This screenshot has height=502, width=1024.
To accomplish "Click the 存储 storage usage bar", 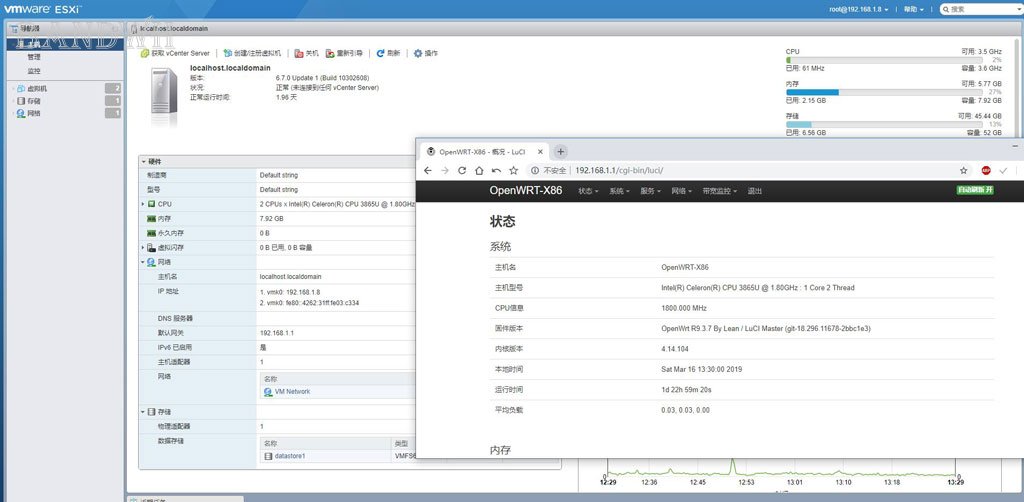I will (884, 124).
